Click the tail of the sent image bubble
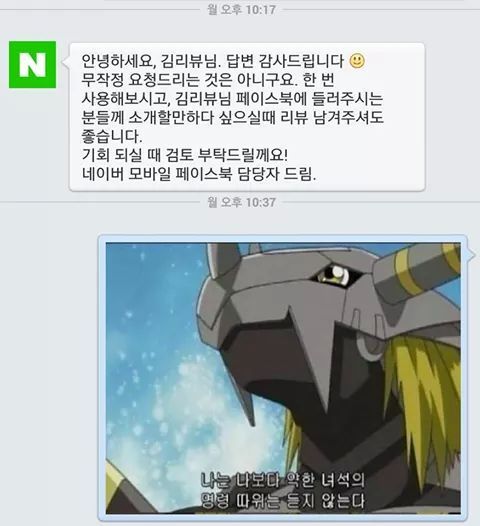Screen dimensions: 480x526 pyautogui.click(x=471, y=255)
